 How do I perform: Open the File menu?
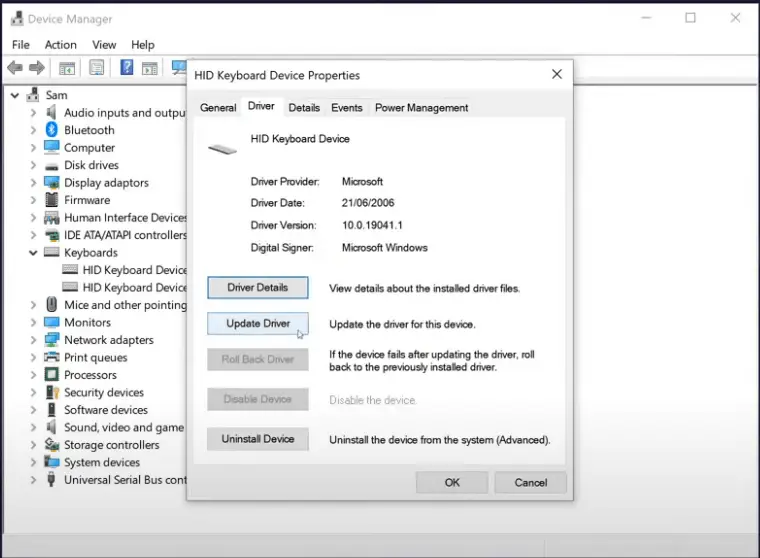(x=20, y=45)
